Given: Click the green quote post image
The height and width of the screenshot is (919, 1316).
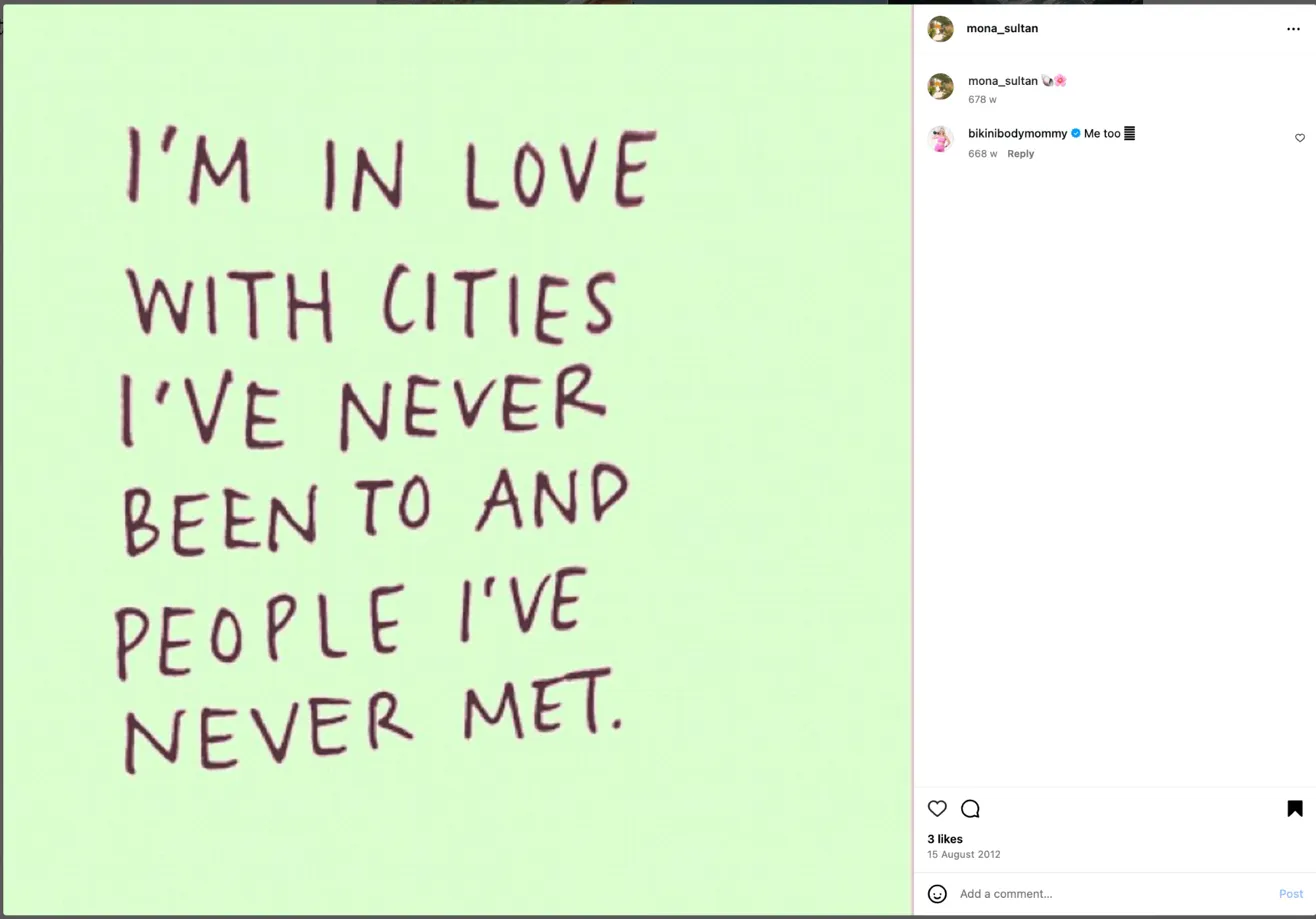Looking at the screenshot, I should point(457,460).
